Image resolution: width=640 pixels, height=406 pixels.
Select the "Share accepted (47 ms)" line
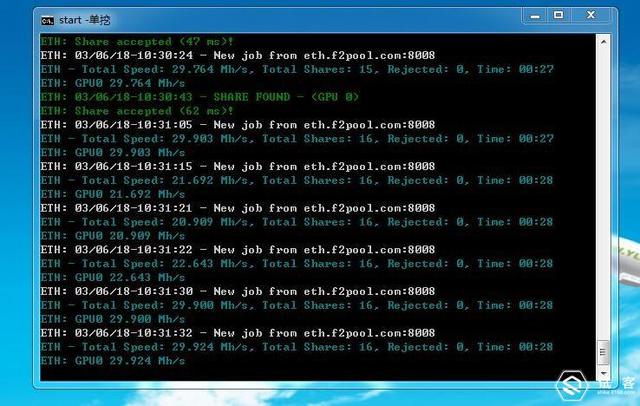(137, 41)
